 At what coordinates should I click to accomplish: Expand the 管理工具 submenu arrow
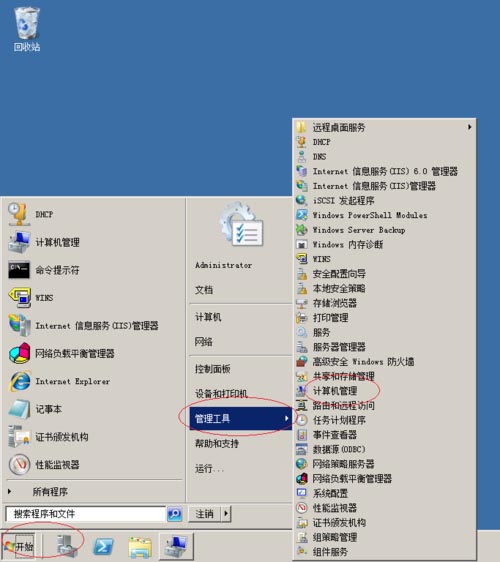[286, 418]
